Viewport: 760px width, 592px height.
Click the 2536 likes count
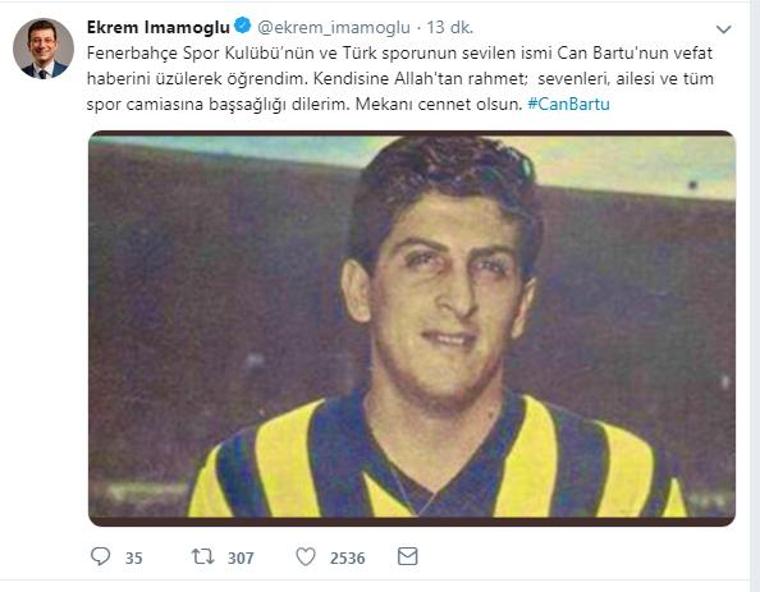tap(348, 558)
